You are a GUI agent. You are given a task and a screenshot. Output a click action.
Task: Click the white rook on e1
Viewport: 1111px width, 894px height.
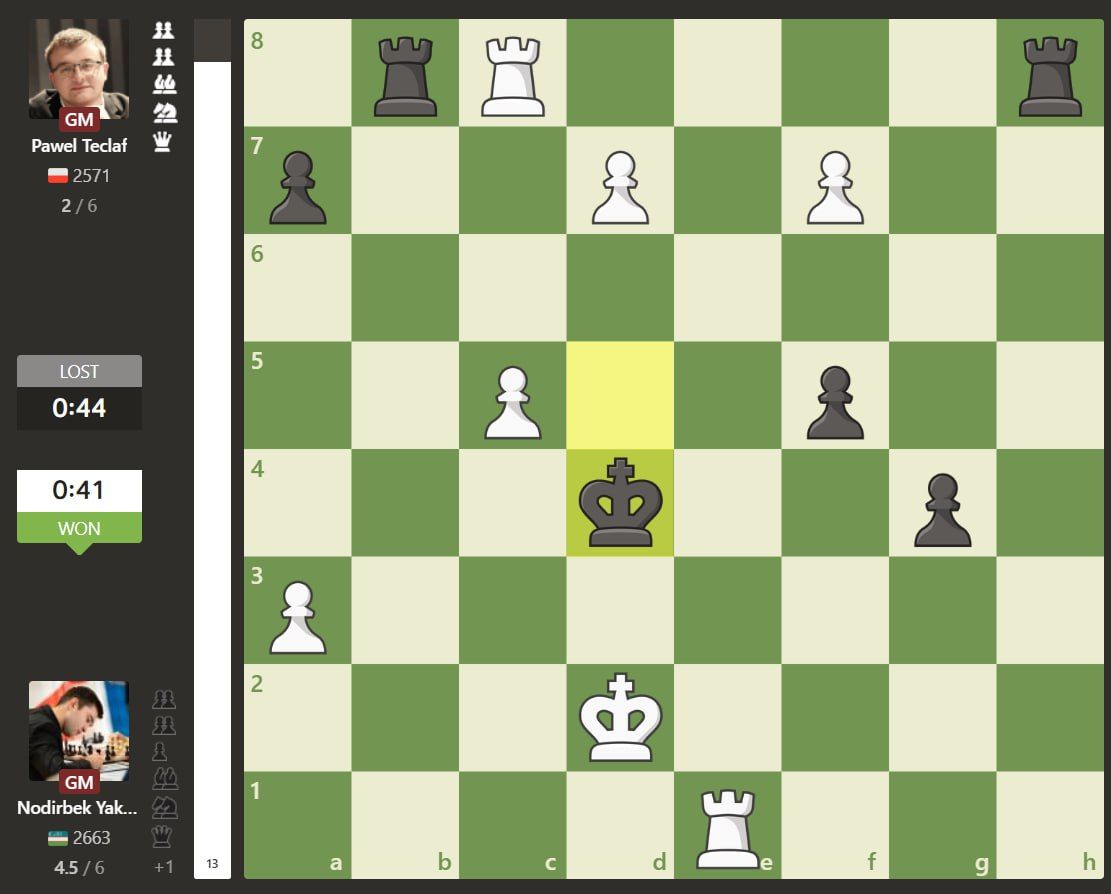click(x=728, y=829)
